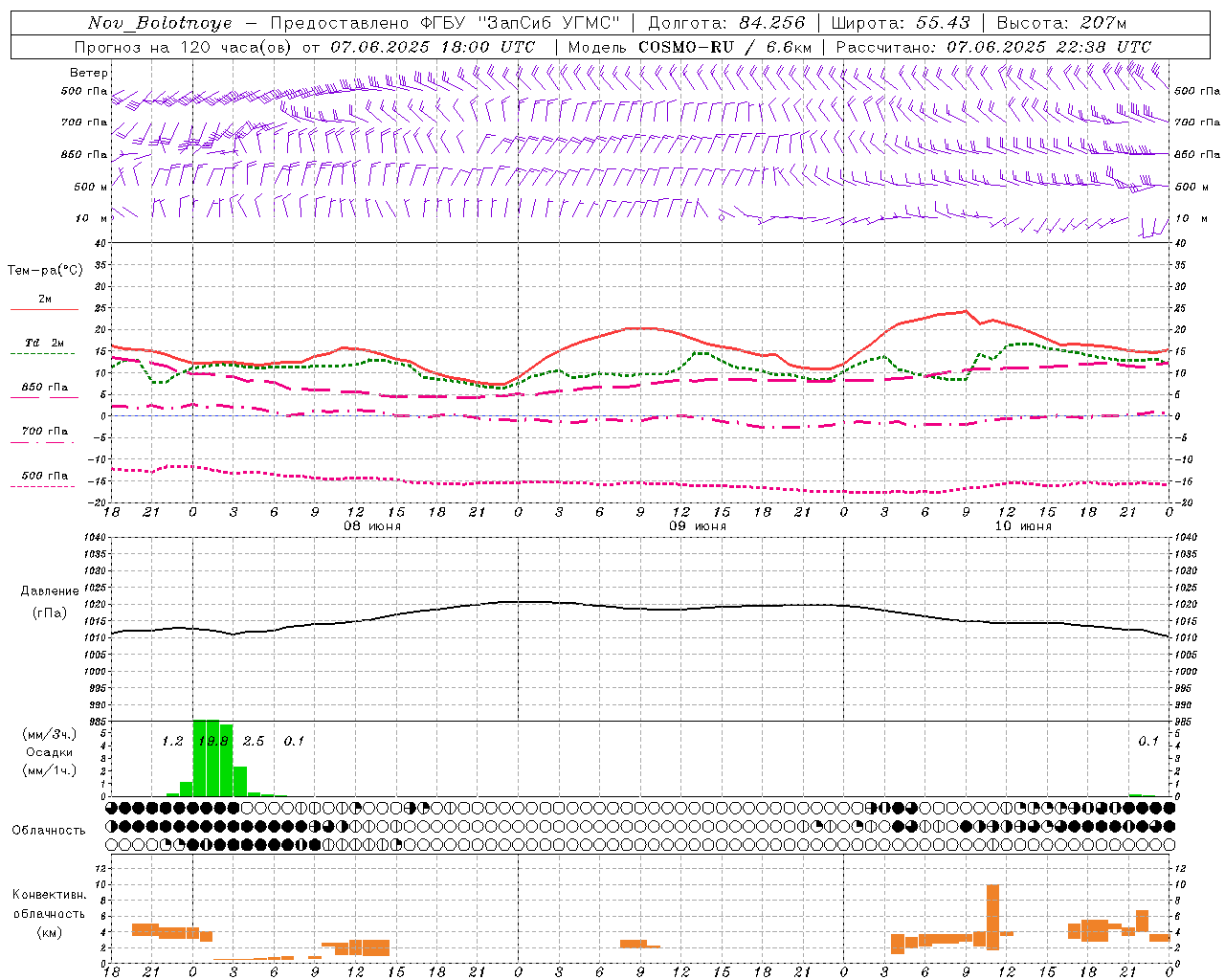Click the '850 гПа' temperature legend entry

(x=44, y=388)
